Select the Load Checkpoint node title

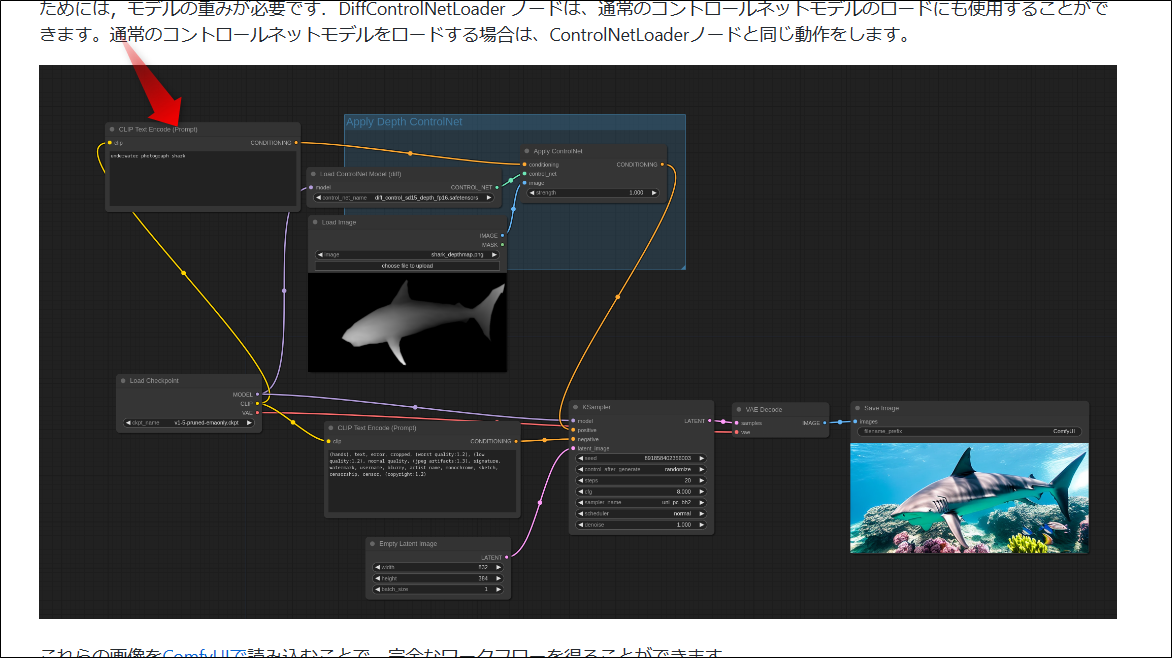[x=154, y=381]
